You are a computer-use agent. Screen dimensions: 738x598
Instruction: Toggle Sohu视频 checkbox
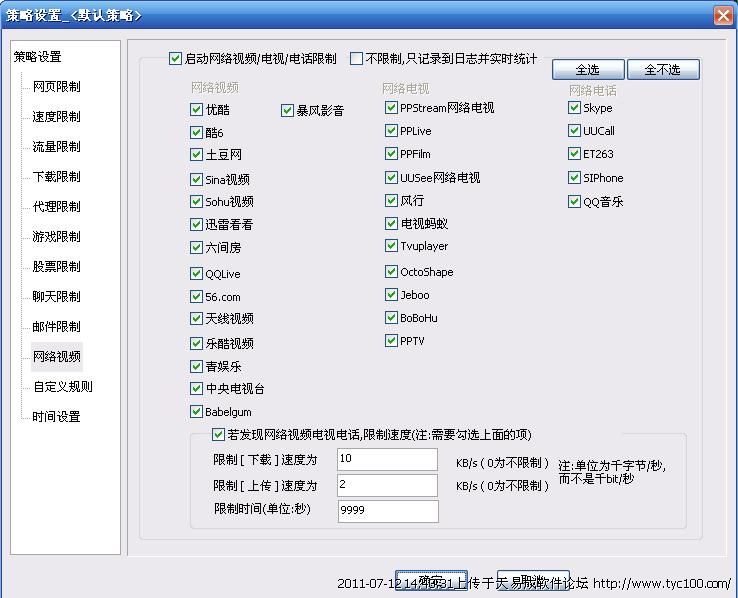[x=196, y=202]
